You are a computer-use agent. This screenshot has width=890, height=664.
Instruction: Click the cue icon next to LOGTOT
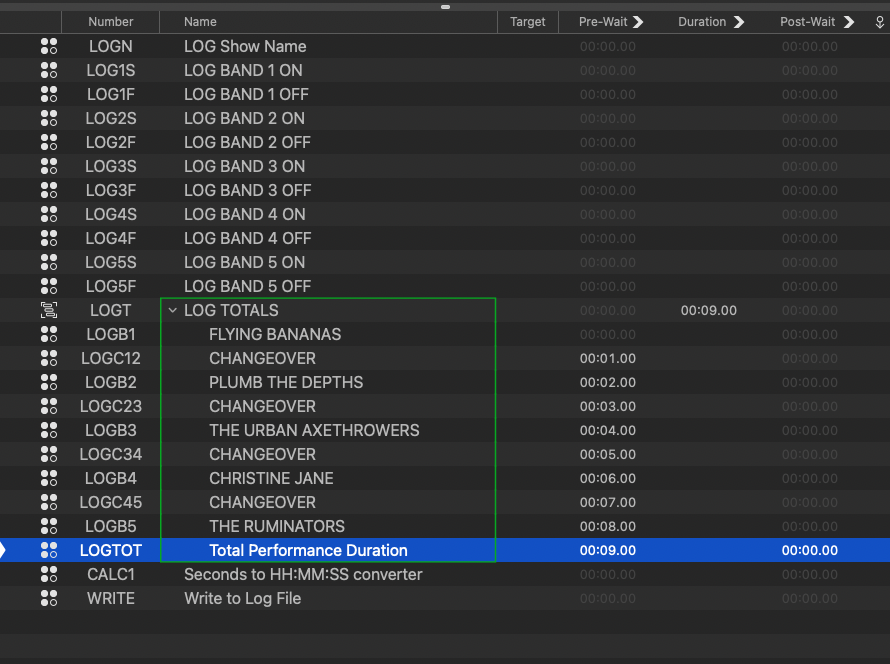click(x=48, y=550)
